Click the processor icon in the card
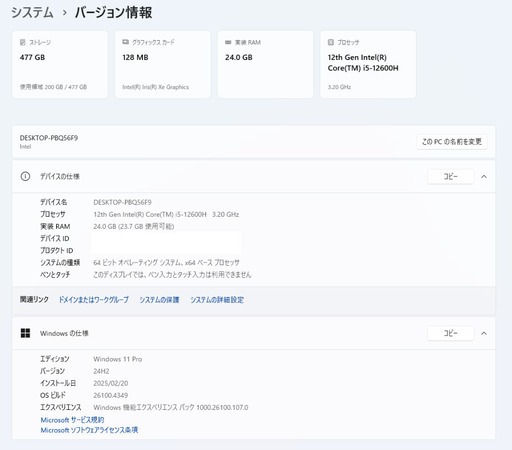Image resolution: width=512 pixels, height=450 pixels. [x=331, y=42]
